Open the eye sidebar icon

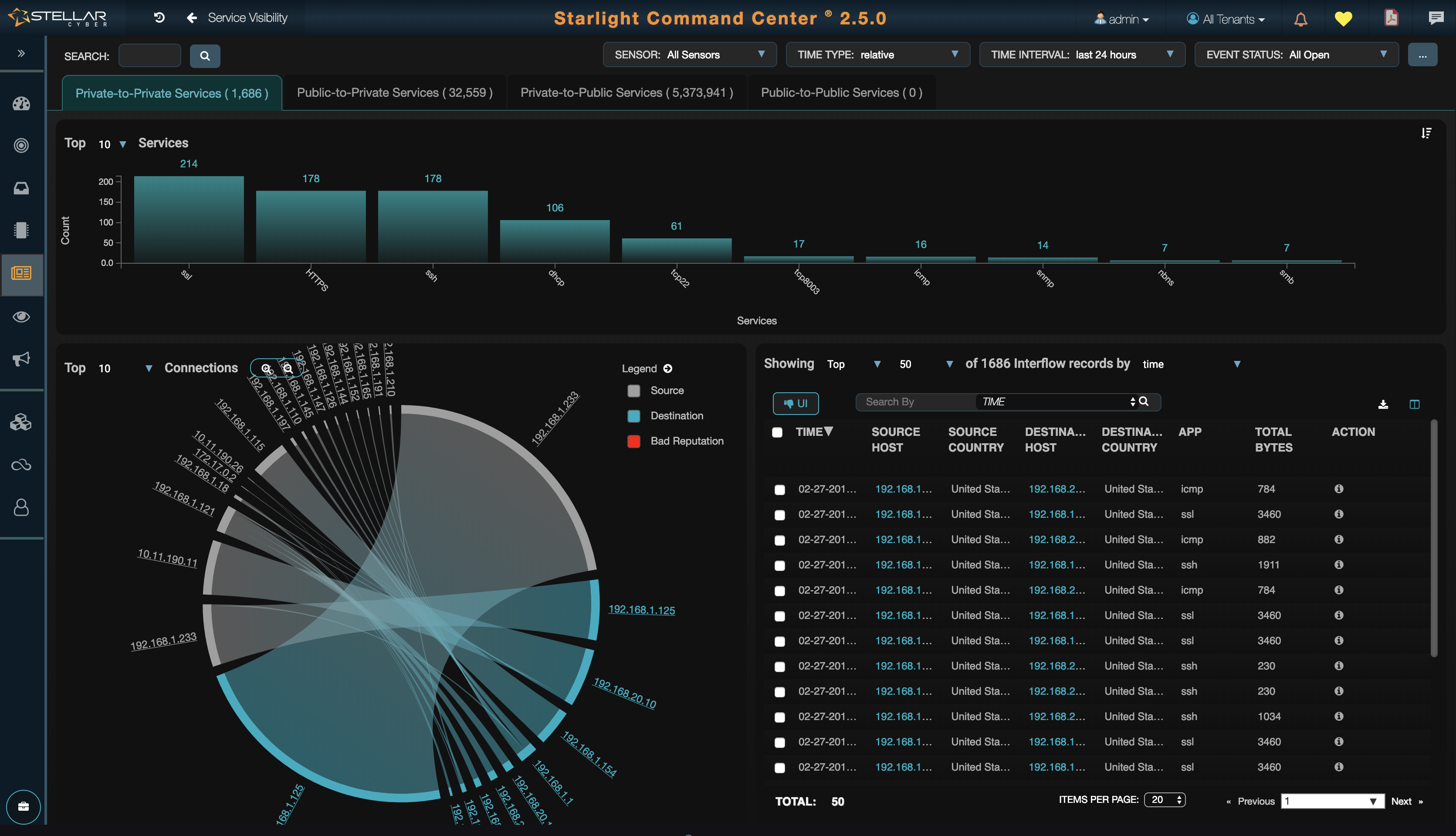pyautogui.click(x=21, y=317)
